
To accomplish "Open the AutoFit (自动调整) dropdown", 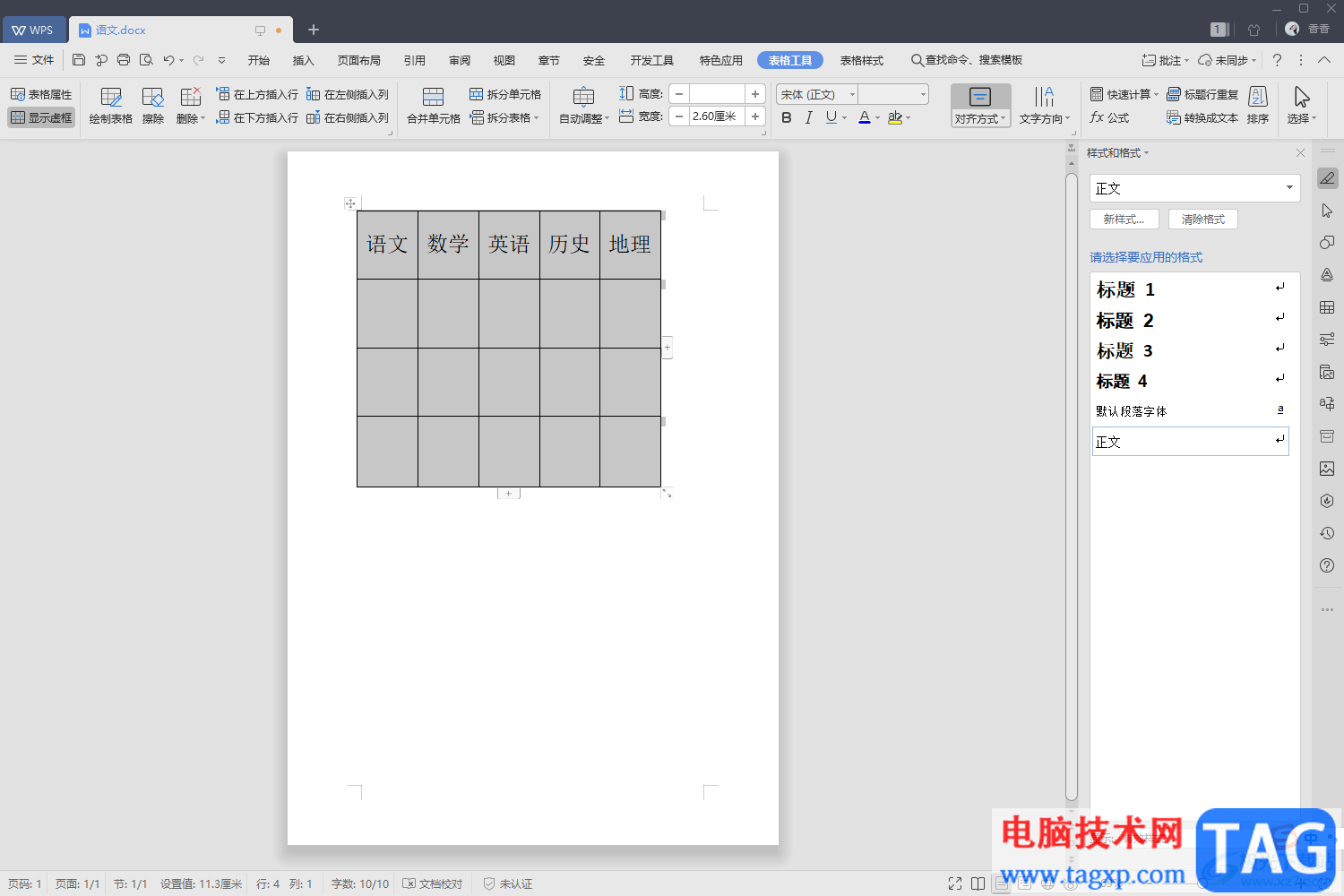I will pos(584,106).
